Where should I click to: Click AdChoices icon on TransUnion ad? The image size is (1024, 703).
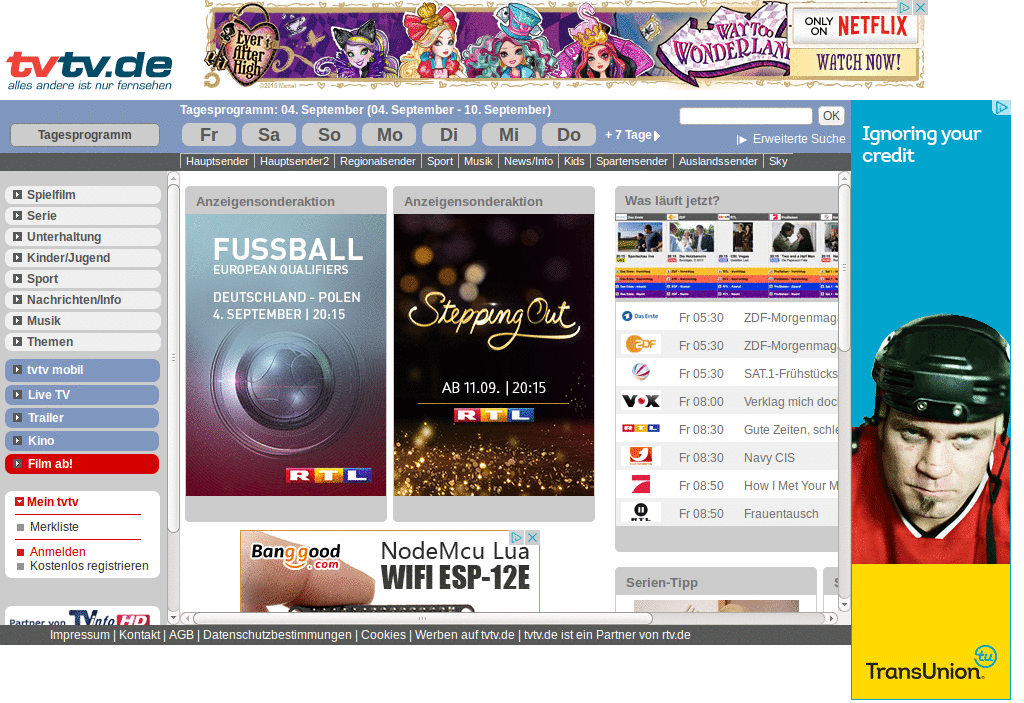(x=1001, y=107)
